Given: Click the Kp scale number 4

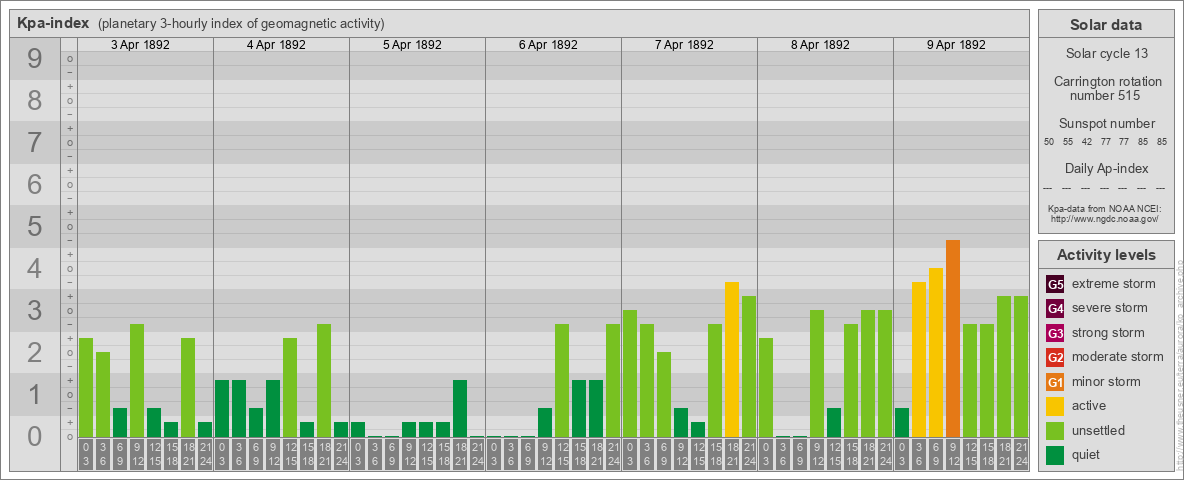Looking at the screenshot, I should tap(34, 268).
